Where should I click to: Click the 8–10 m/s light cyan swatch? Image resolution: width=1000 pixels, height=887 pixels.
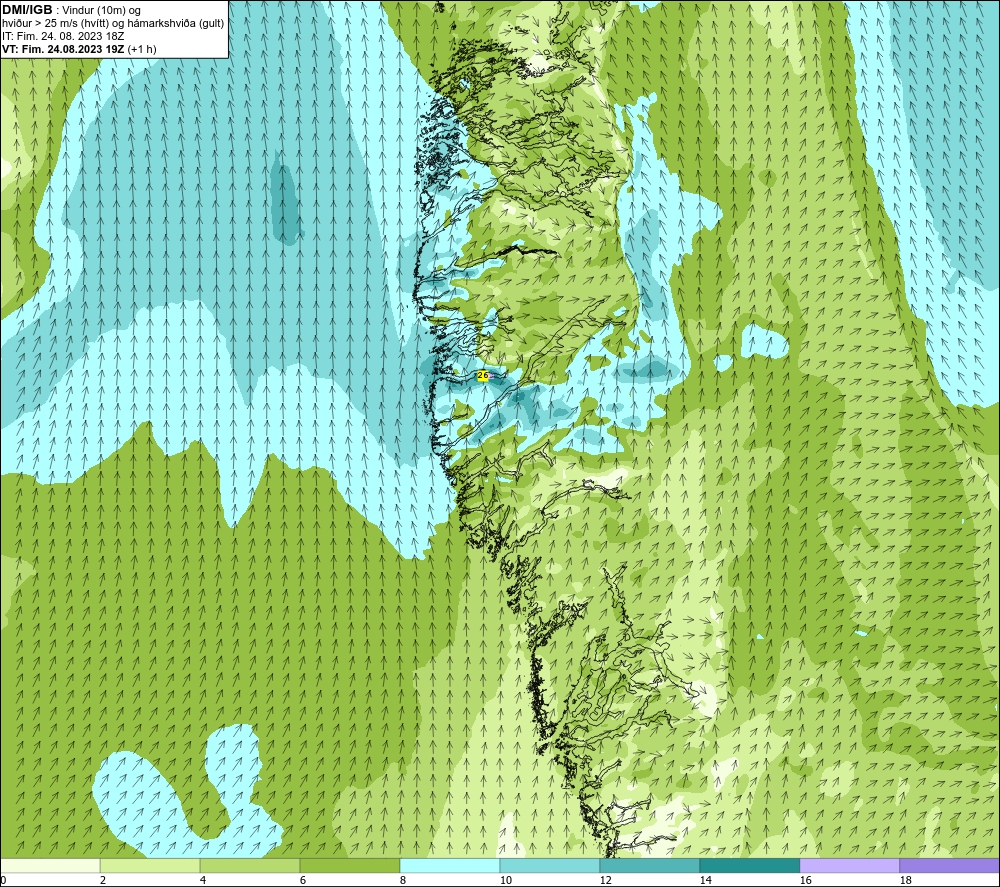coord(450,865)
